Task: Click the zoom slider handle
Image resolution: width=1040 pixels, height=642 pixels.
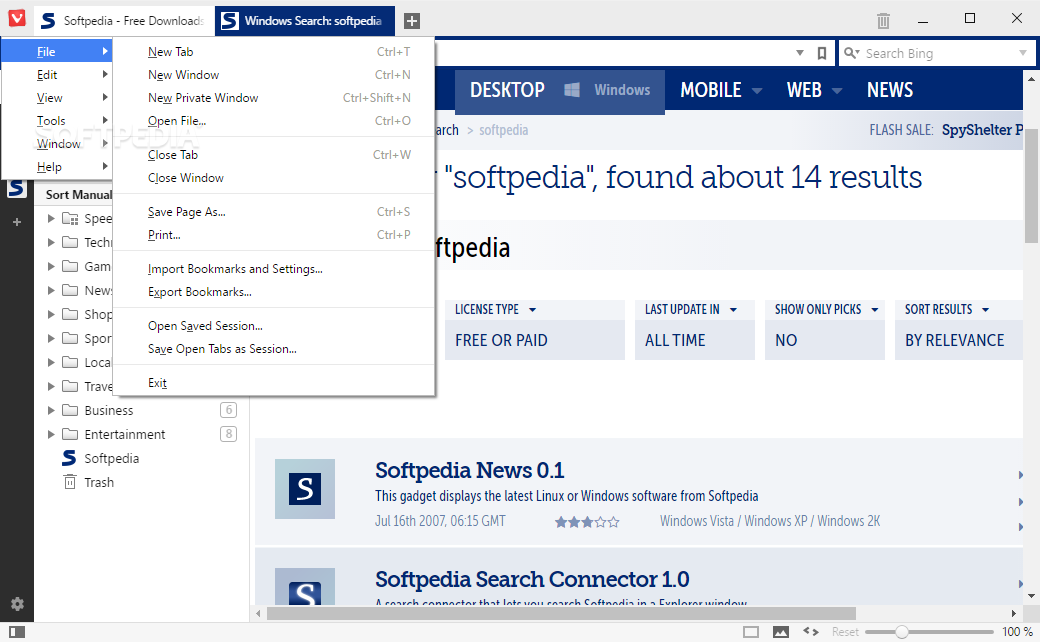Action: pyautogui.click(x=901, y=632)
